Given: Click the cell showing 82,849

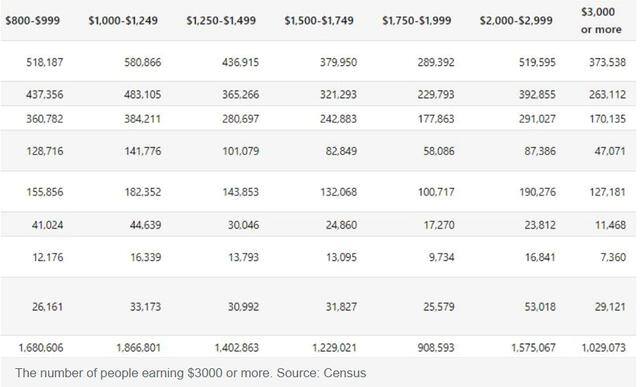Looking at the screenshot, I should tap(341, 151).
